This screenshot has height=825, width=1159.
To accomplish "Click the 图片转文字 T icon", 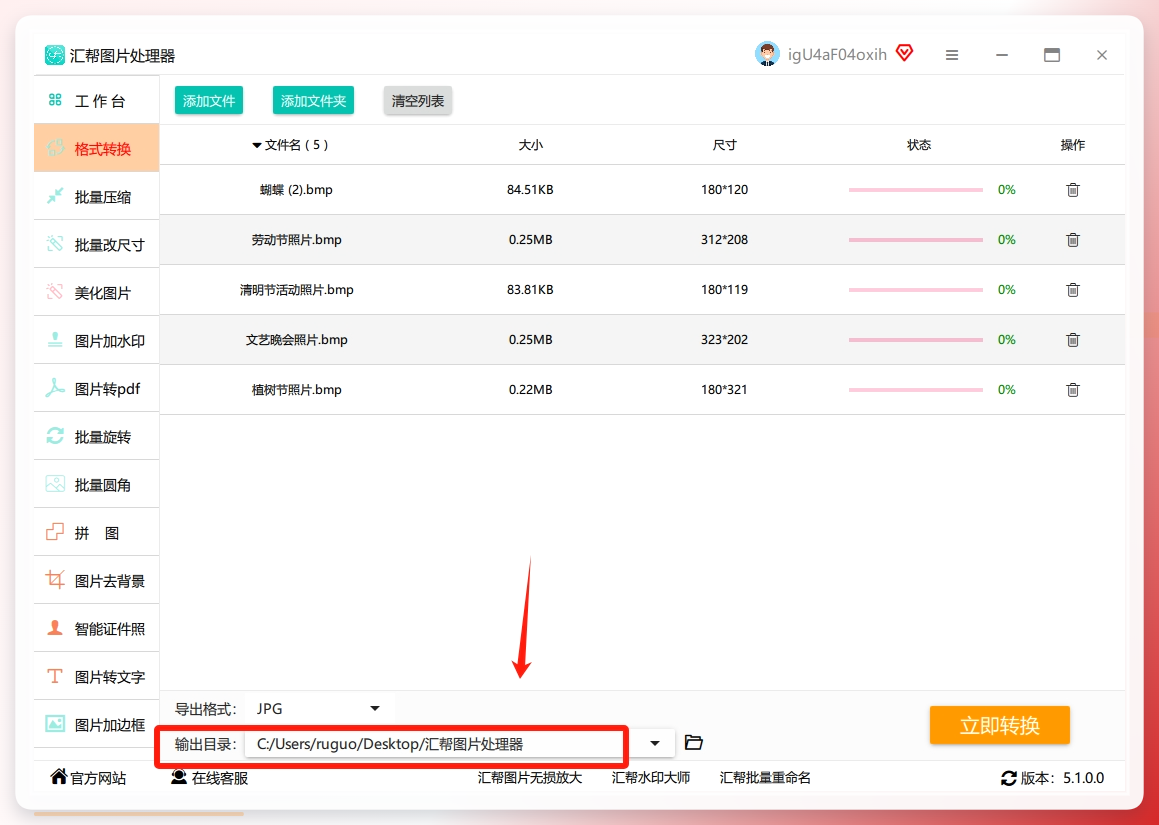I will (55, 676).
